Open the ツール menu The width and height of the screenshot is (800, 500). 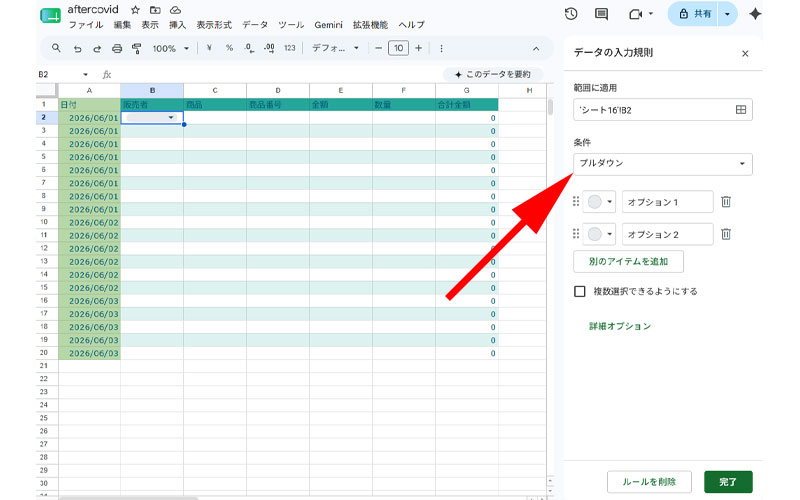click(291, 24)
